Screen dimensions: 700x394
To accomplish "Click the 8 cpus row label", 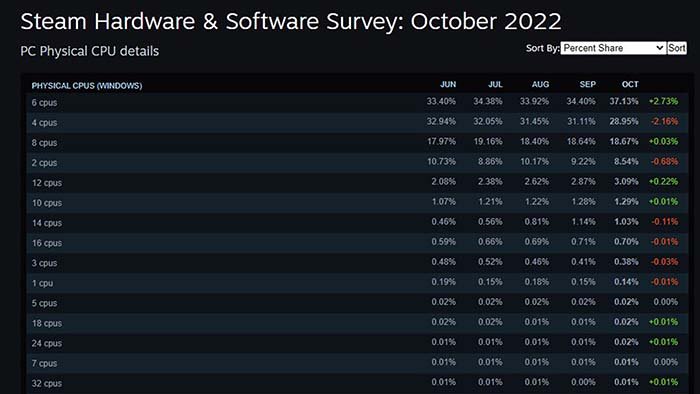I will [x=44, y=143].
